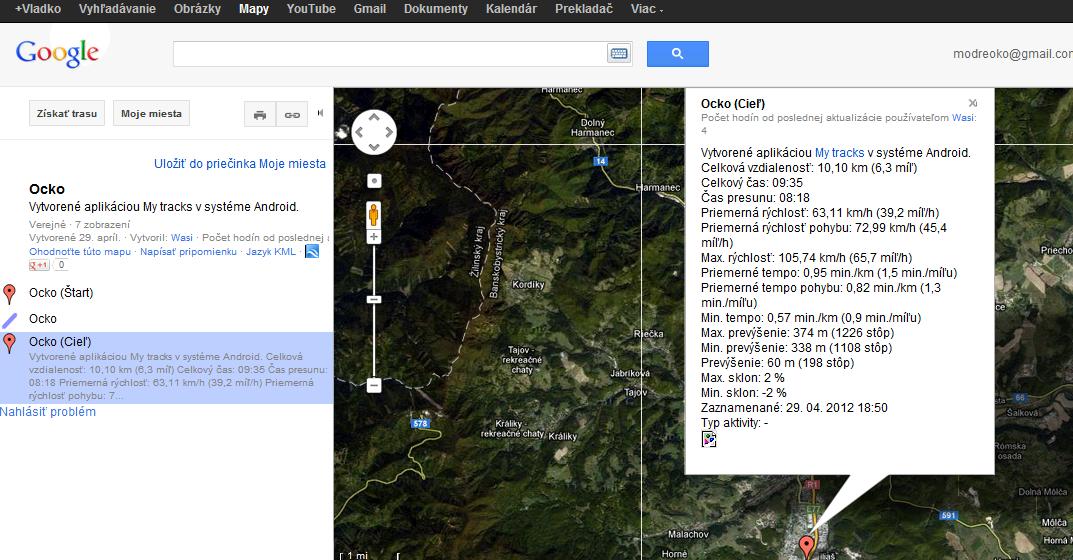The height and width of the screenshot is (560, 1073).
Task: Open creator Wasi link in sidebar
Action: (182, 238)
